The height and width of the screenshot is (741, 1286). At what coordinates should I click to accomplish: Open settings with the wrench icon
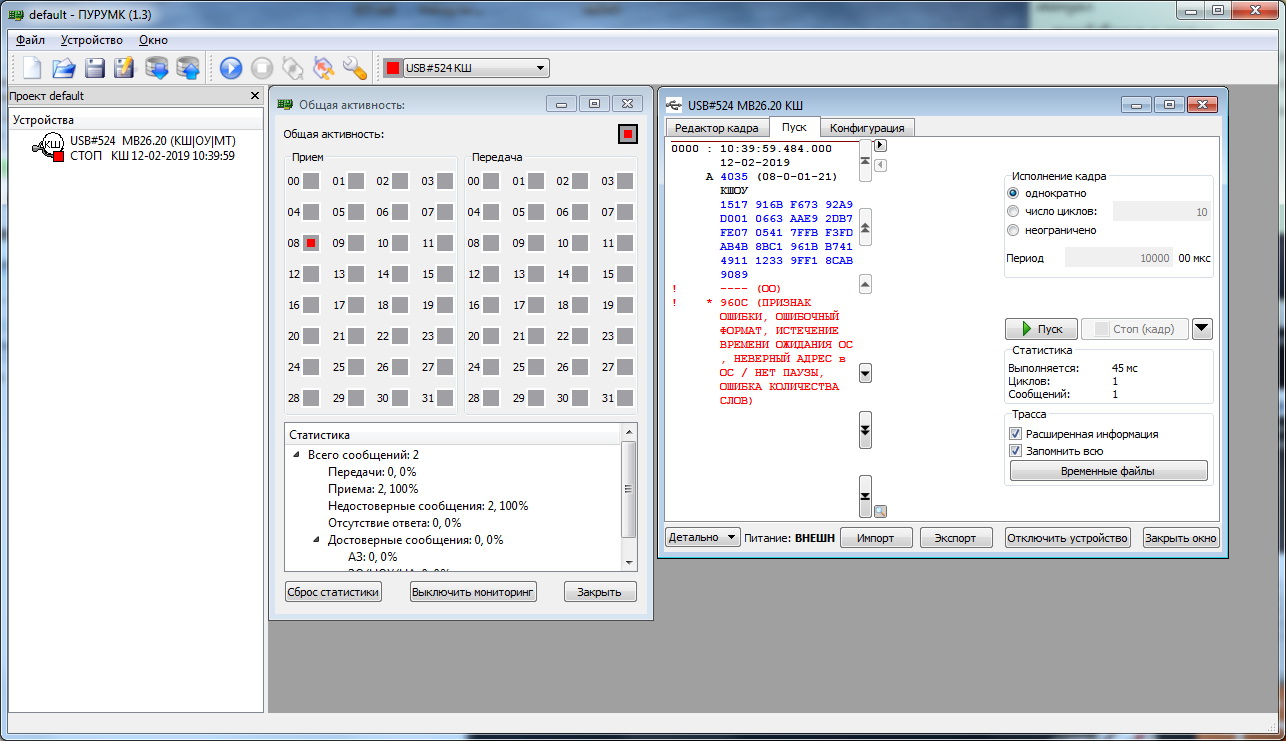point(354,68)
